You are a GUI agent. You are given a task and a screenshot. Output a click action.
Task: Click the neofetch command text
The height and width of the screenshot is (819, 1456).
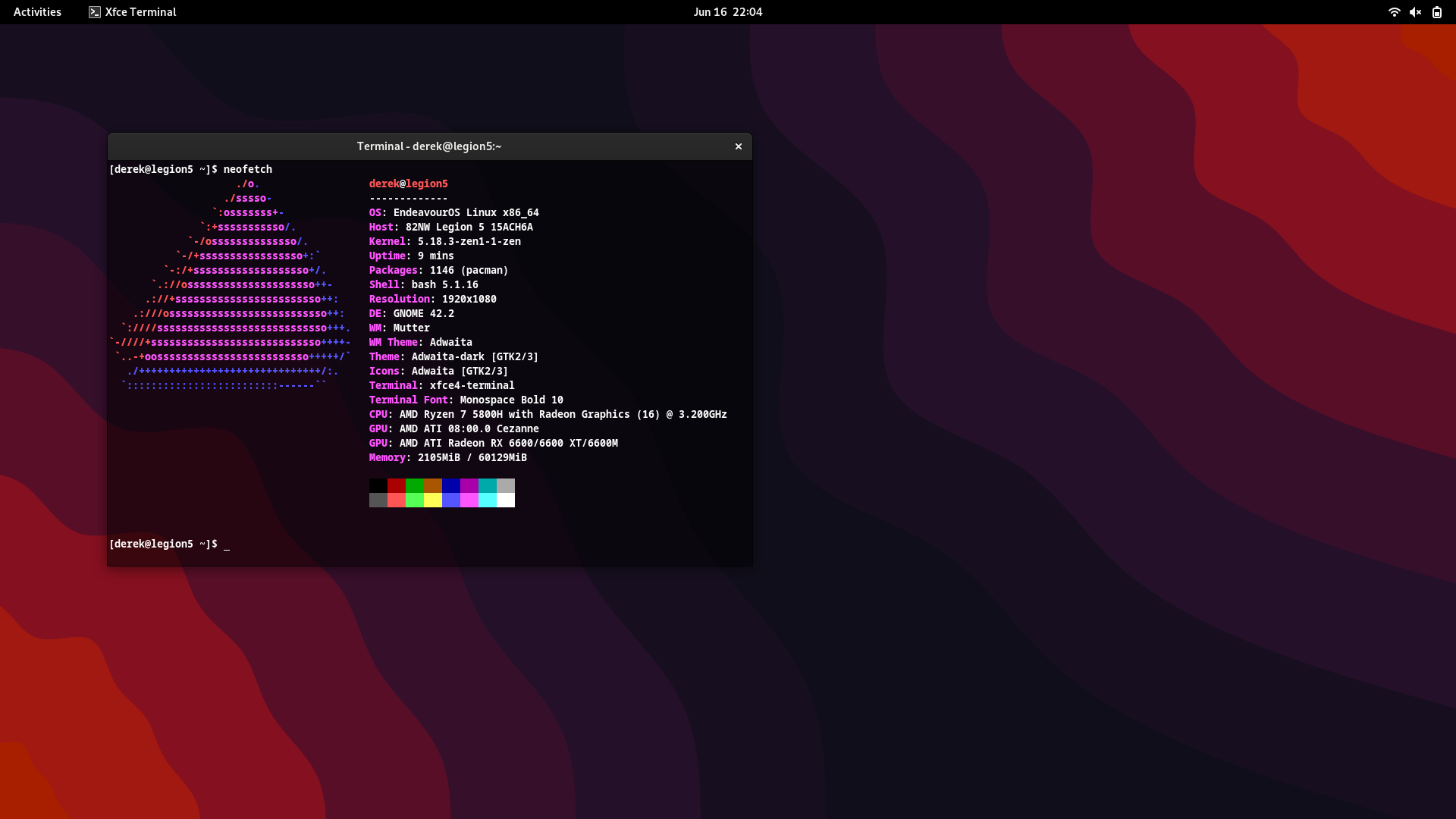(x=248, y=169)
